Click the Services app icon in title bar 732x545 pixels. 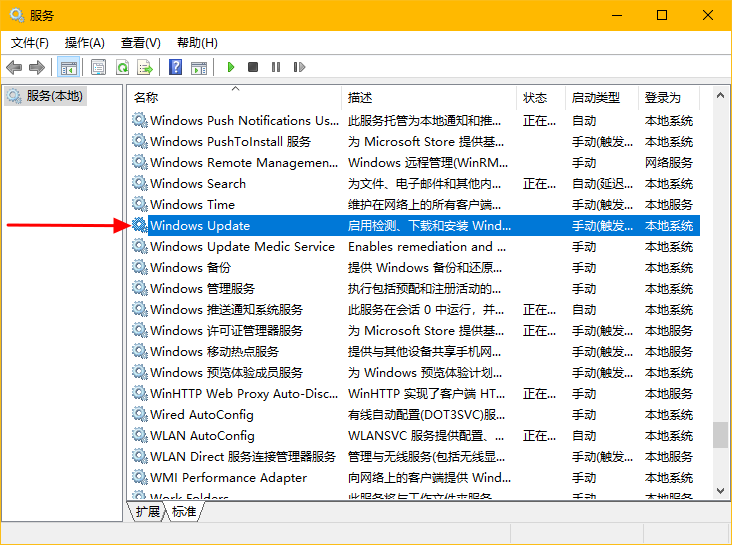tap(17, 15)
